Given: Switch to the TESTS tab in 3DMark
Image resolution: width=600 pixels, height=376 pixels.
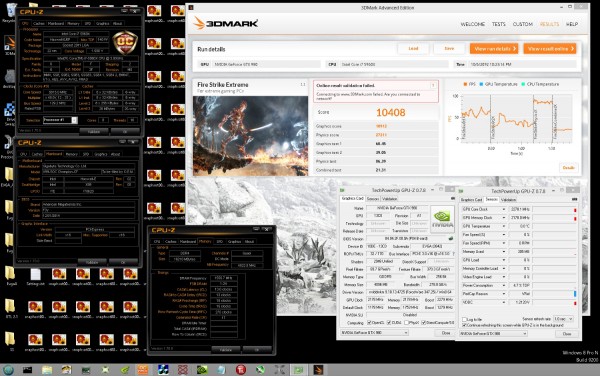Looking at the screenshot, I should pyautogui.click(x=499, y=24).
